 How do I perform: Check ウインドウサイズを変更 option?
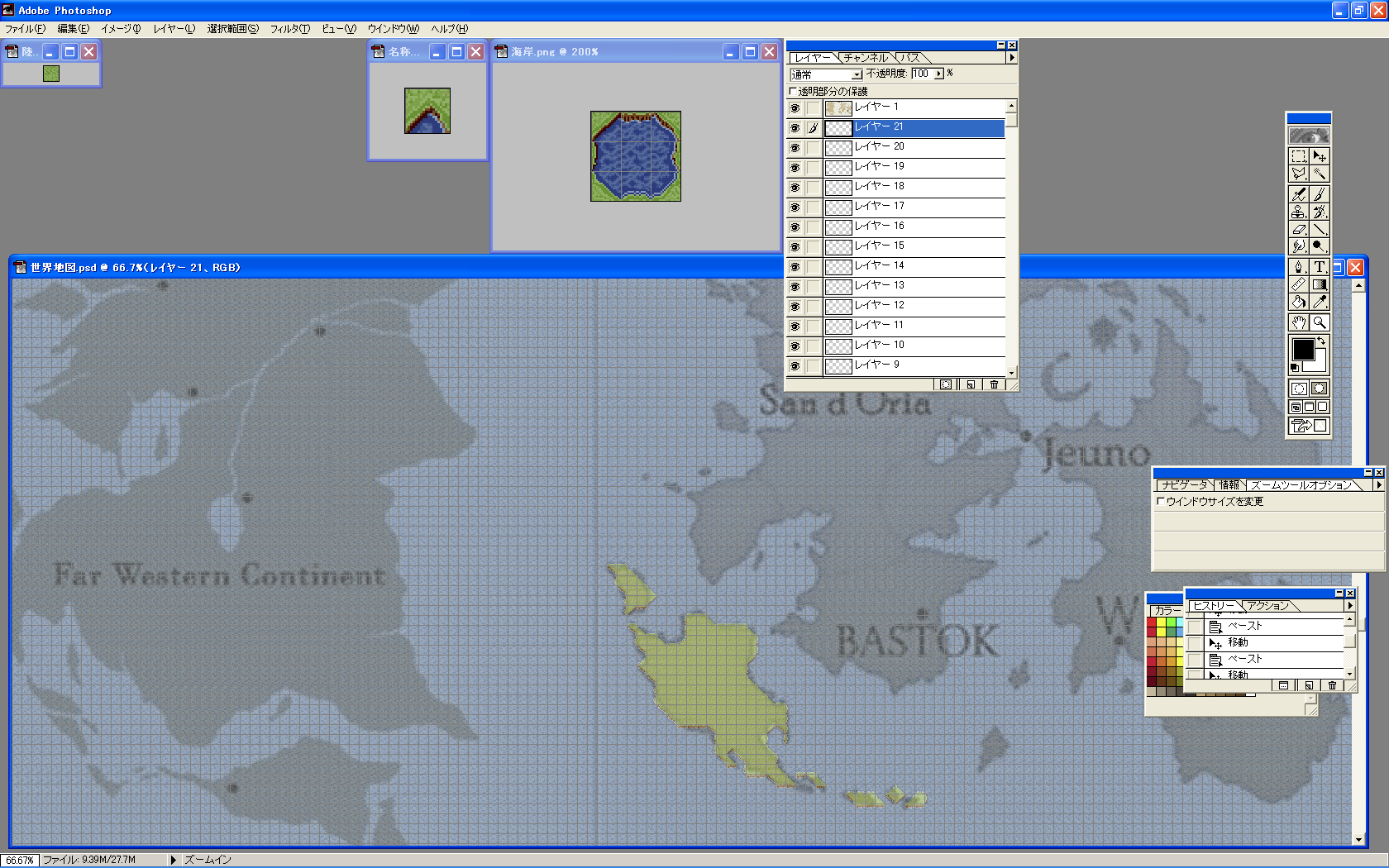pos(1161,501)
